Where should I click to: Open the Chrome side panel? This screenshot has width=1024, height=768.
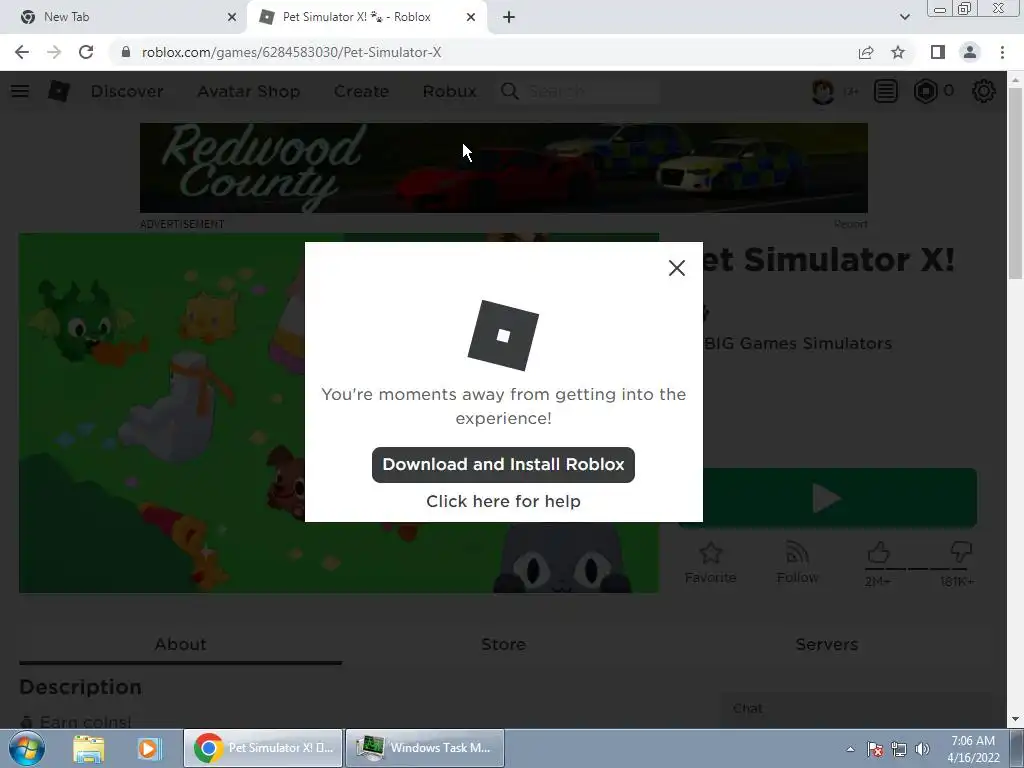pyautogui.click(x=937, y=52)
